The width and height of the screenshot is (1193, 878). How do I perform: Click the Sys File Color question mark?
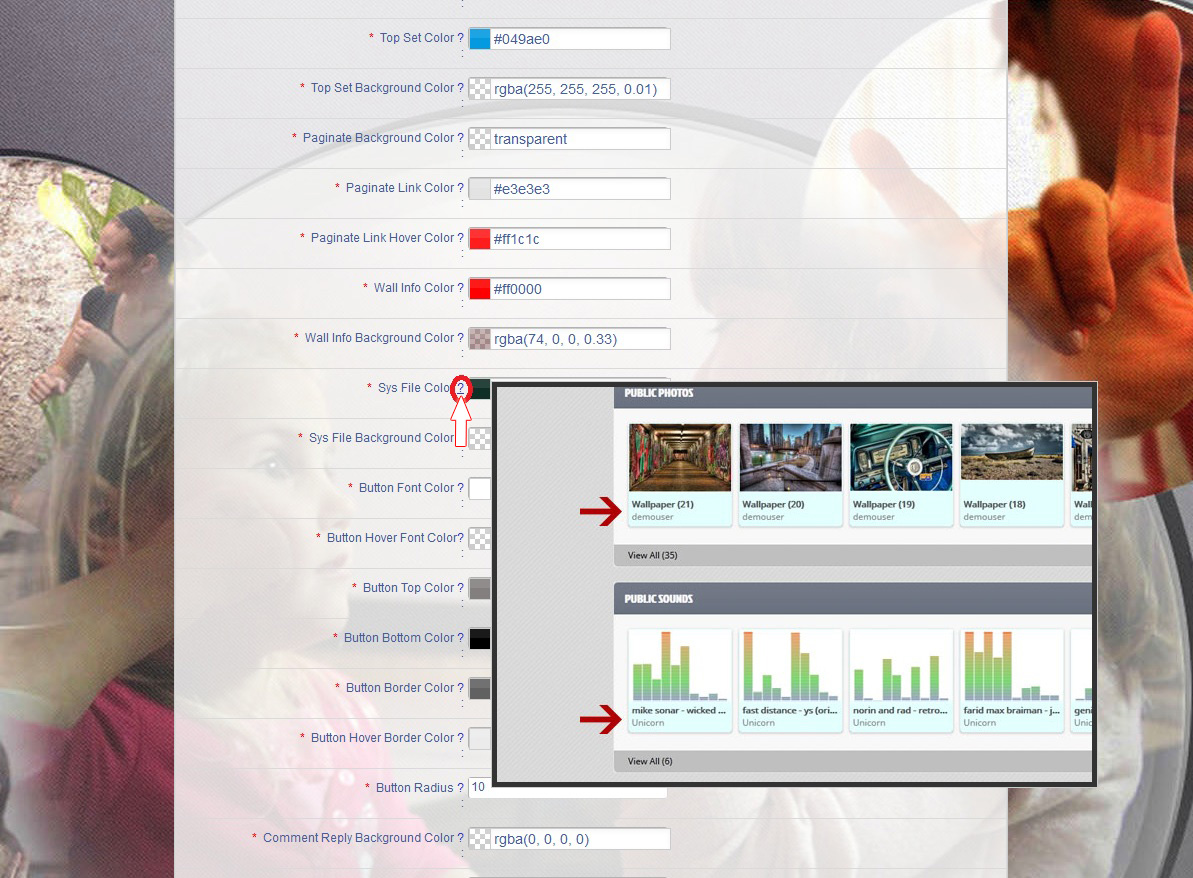[460, 388]
